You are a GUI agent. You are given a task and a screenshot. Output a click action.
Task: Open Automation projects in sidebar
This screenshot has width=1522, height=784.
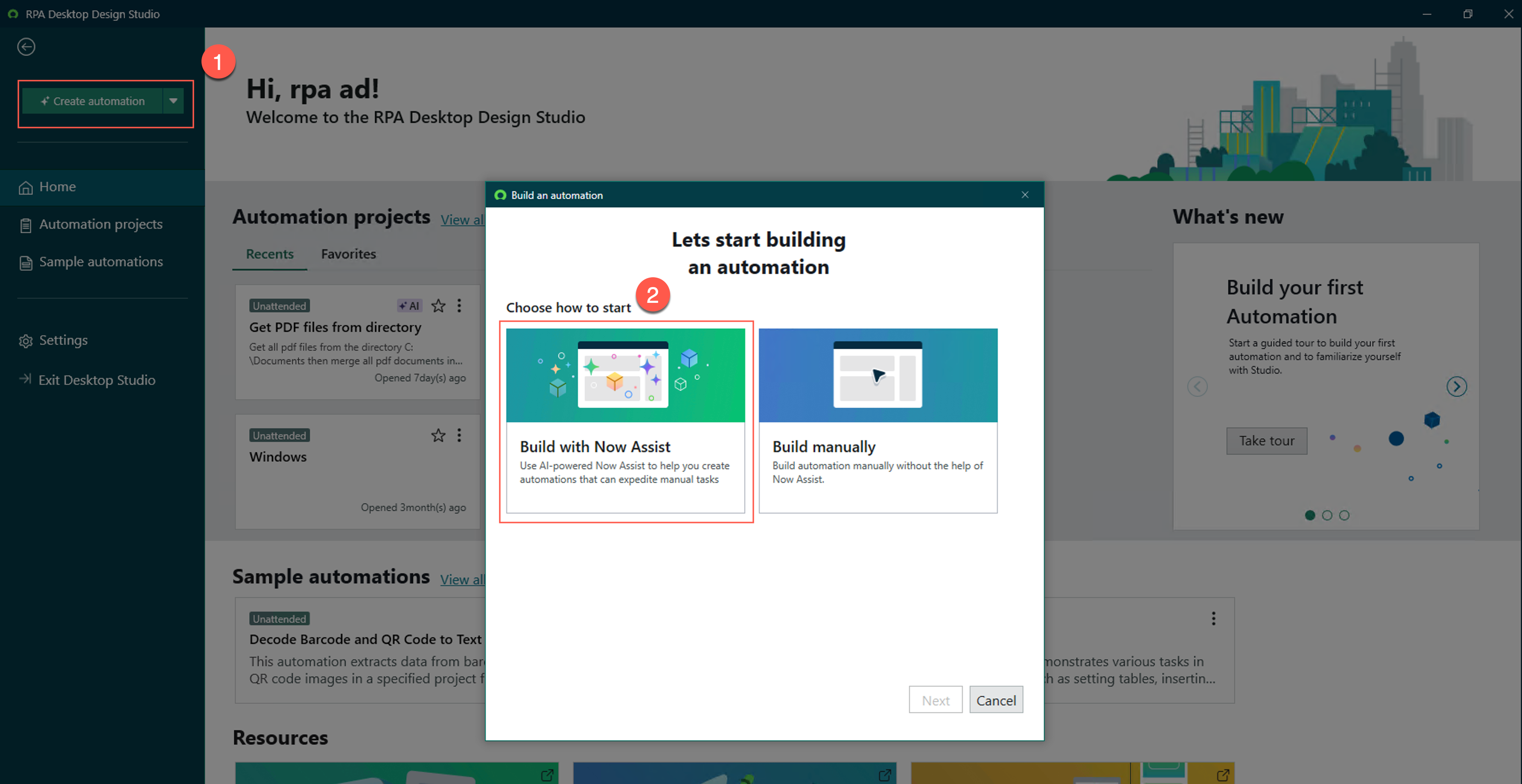pyautogui.click(x=102, y=224)
